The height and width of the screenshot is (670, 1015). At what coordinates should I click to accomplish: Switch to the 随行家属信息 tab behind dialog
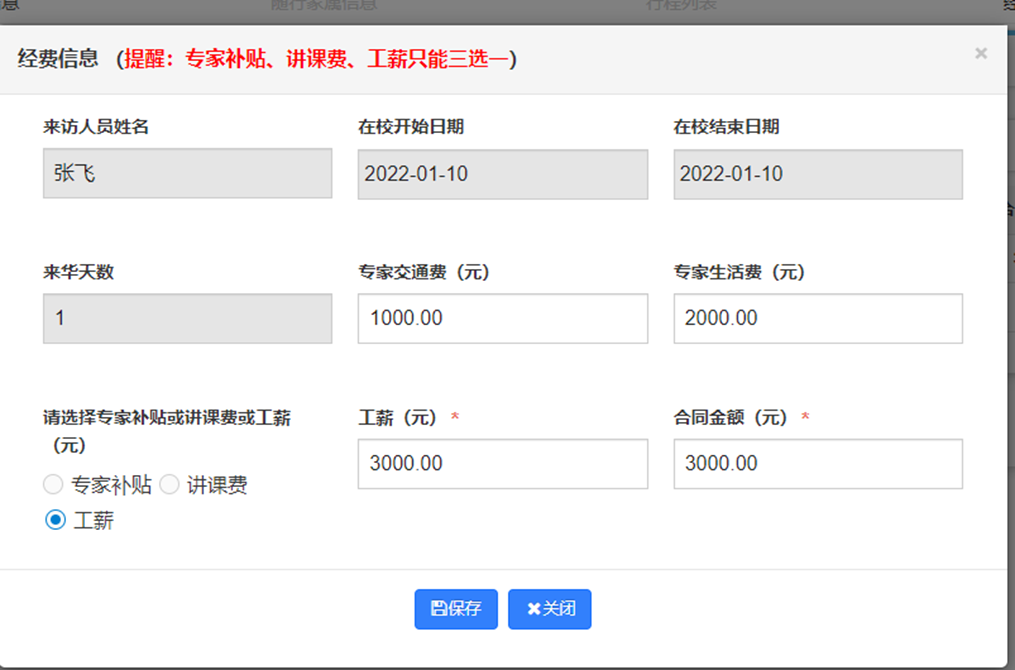[x=324, y=5]
